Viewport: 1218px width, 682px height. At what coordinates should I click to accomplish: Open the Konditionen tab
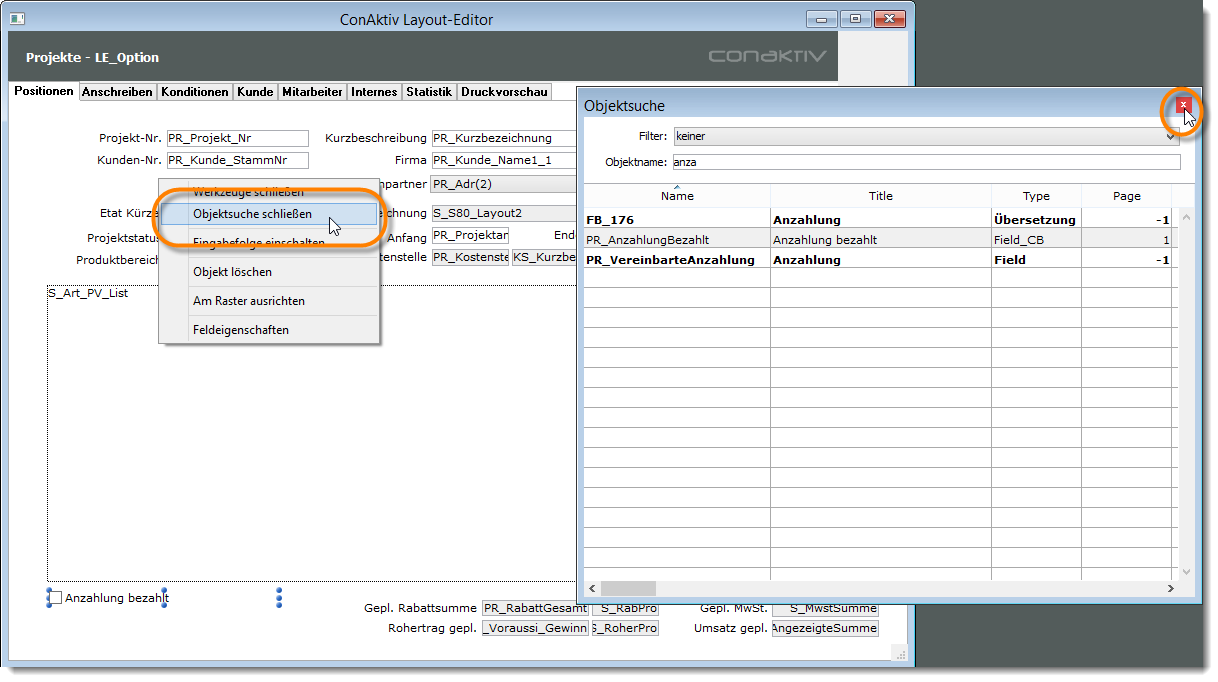click(195, 92)
